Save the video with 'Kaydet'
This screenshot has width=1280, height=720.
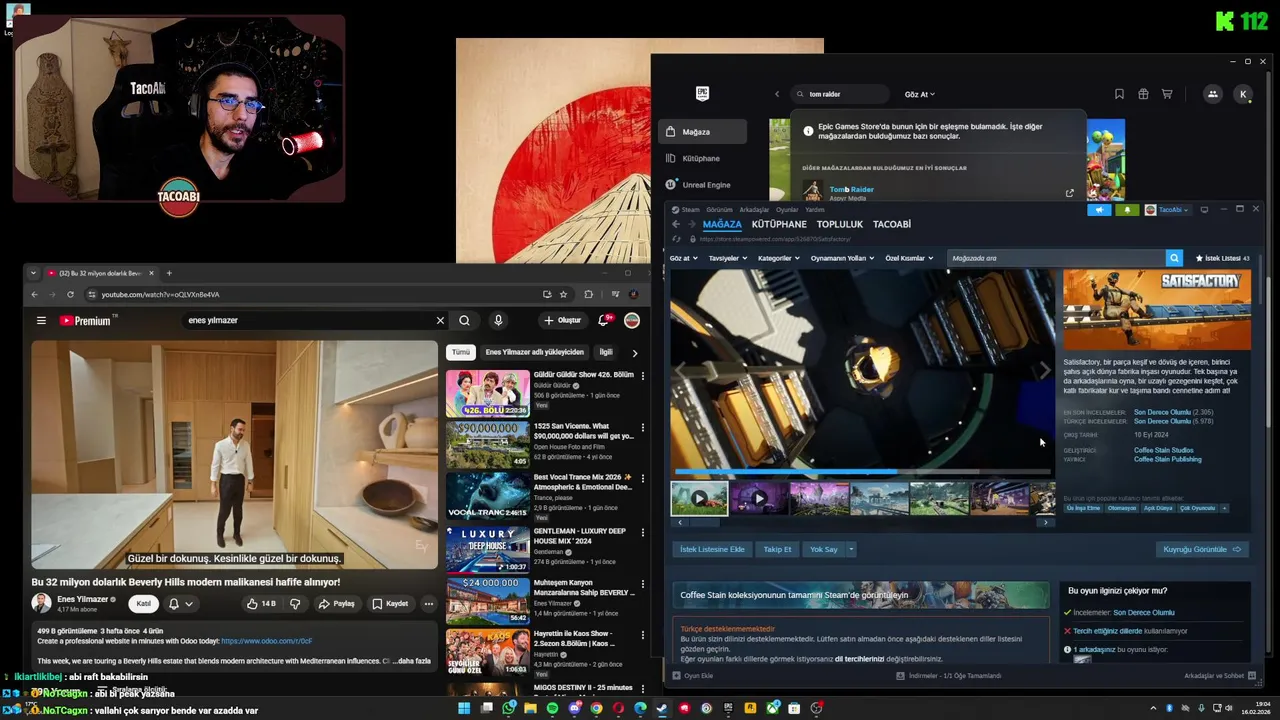pyautogui.click(x=390, y=604)
